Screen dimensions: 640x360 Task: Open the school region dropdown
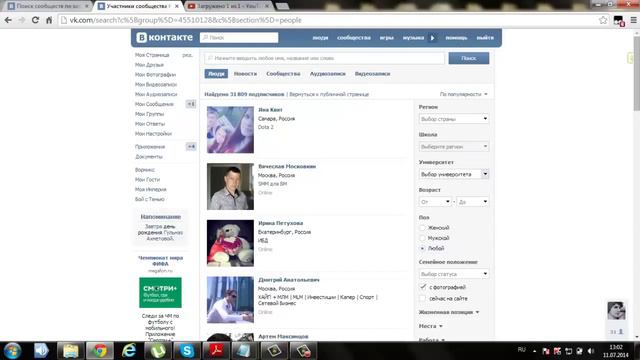tap(453, 147)
